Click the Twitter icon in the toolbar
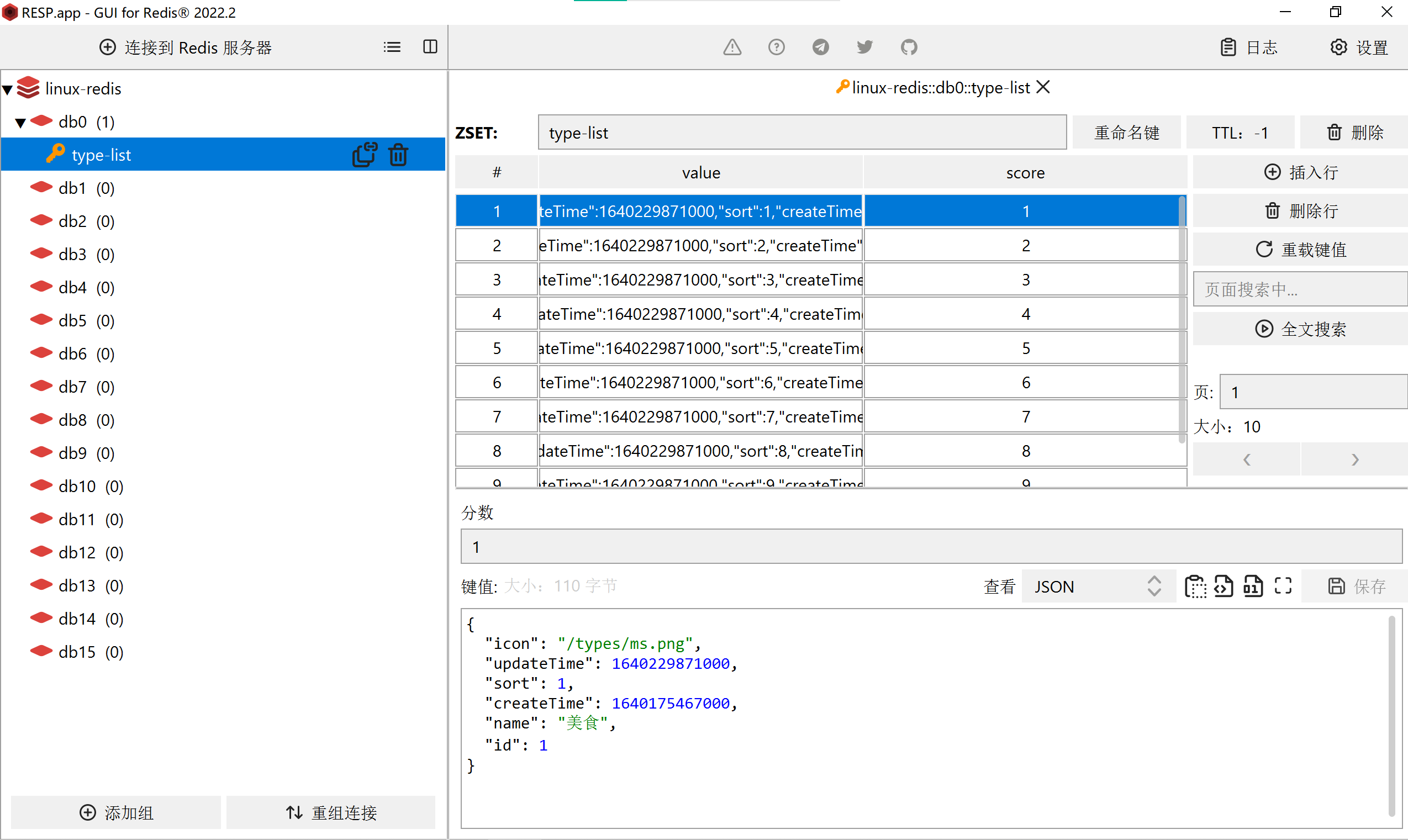This screenshot has width=1408, height=840. [864, 47]
